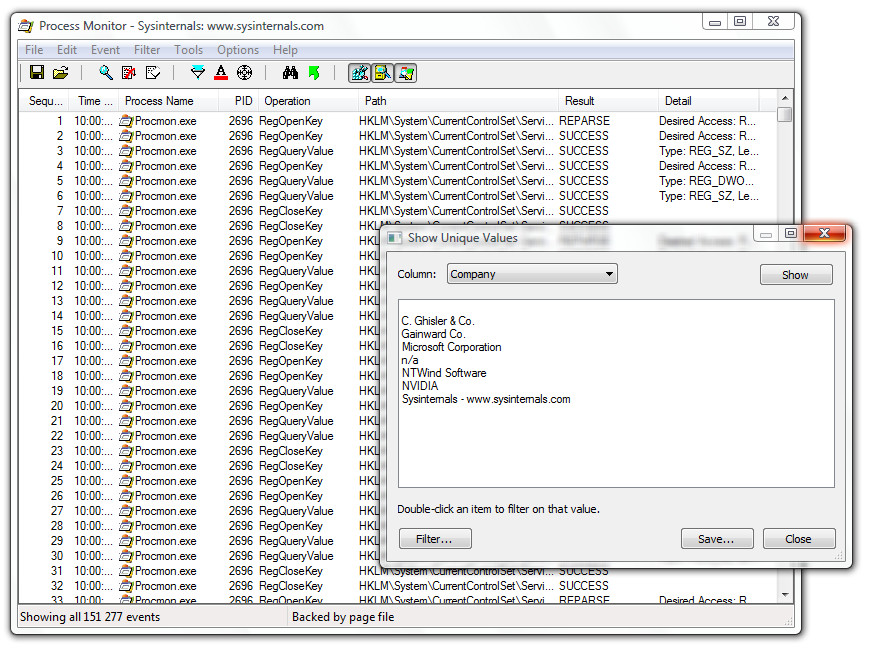Click the Autoscroll toolbar icon
This screenshot has height=648, width=869.
[x=129, y=73]
